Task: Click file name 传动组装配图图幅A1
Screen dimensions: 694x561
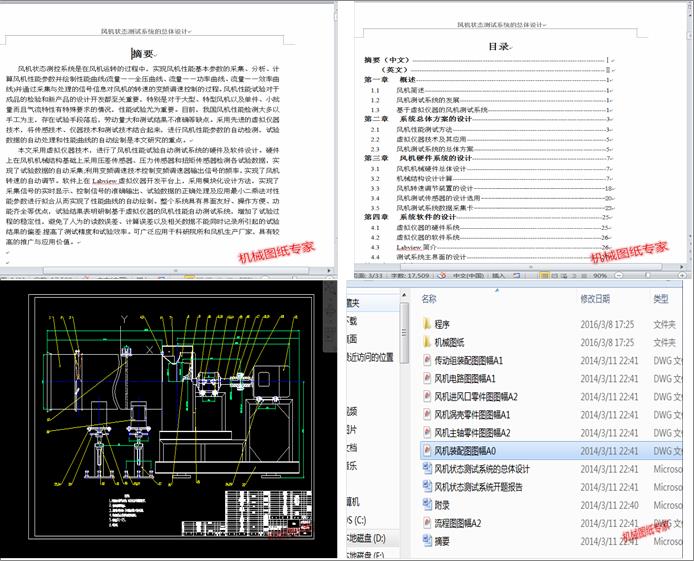Action: click(468, 360)
